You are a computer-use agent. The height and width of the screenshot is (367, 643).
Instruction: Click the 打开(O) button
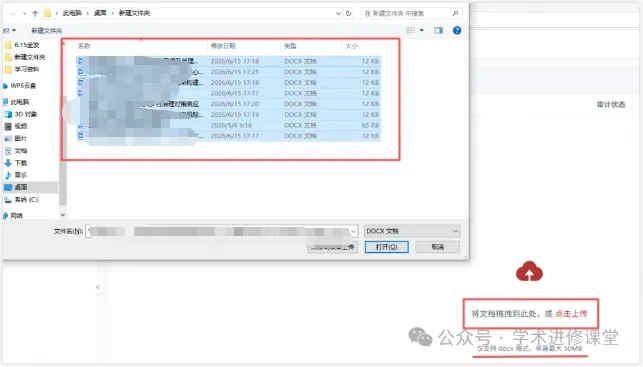386,247
